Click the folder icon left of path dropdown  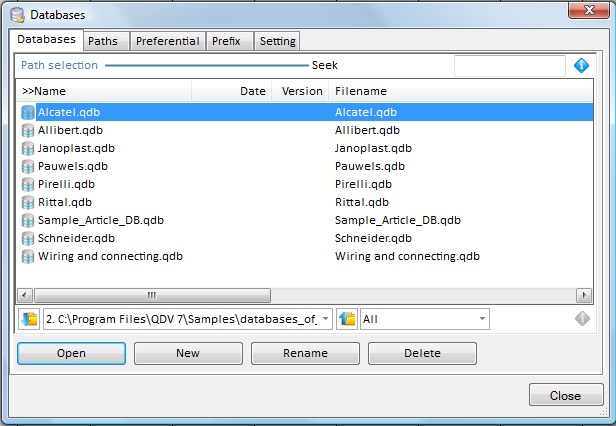pos(29,319)
